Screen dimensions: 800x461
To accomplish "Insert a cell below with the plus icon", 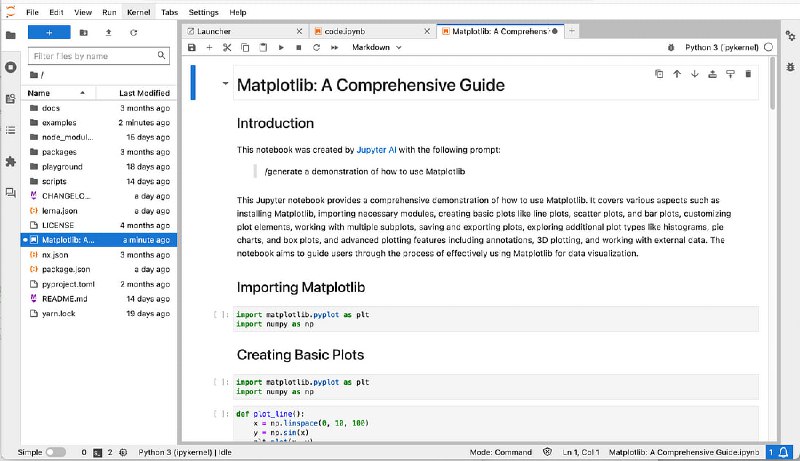I will (x=209, y=47).
